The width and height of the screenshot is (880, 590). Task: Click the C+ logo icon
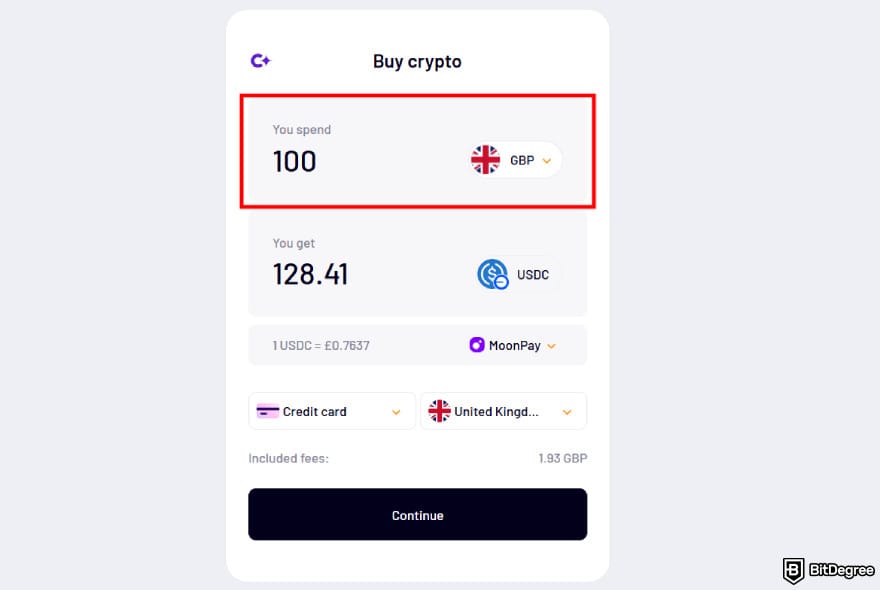click(x=260, y=60)
